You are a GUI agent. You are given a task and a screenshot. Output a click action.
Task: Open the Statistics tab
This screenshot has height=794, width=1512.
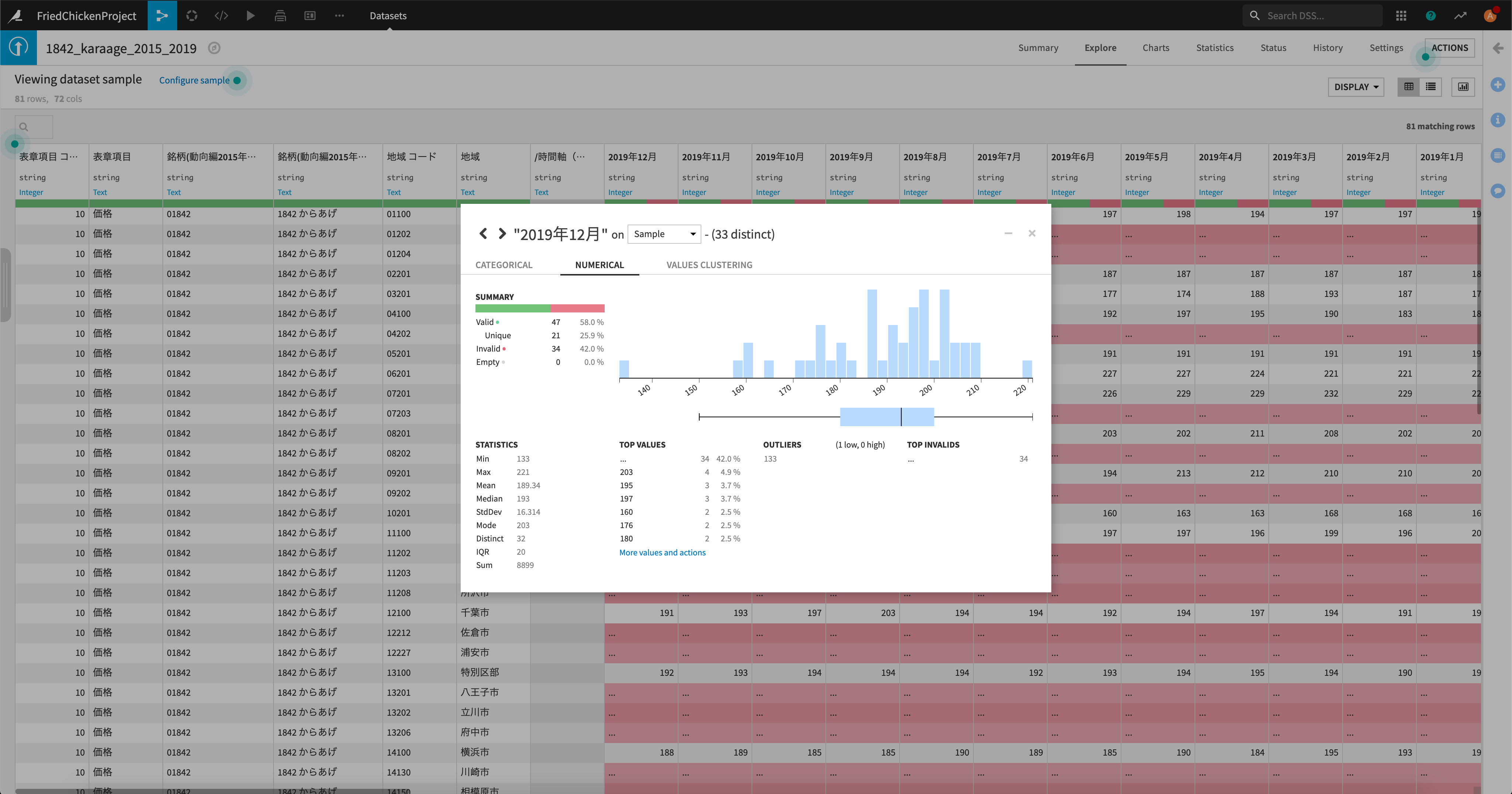pyautogui.click(x=1214, y=48)
